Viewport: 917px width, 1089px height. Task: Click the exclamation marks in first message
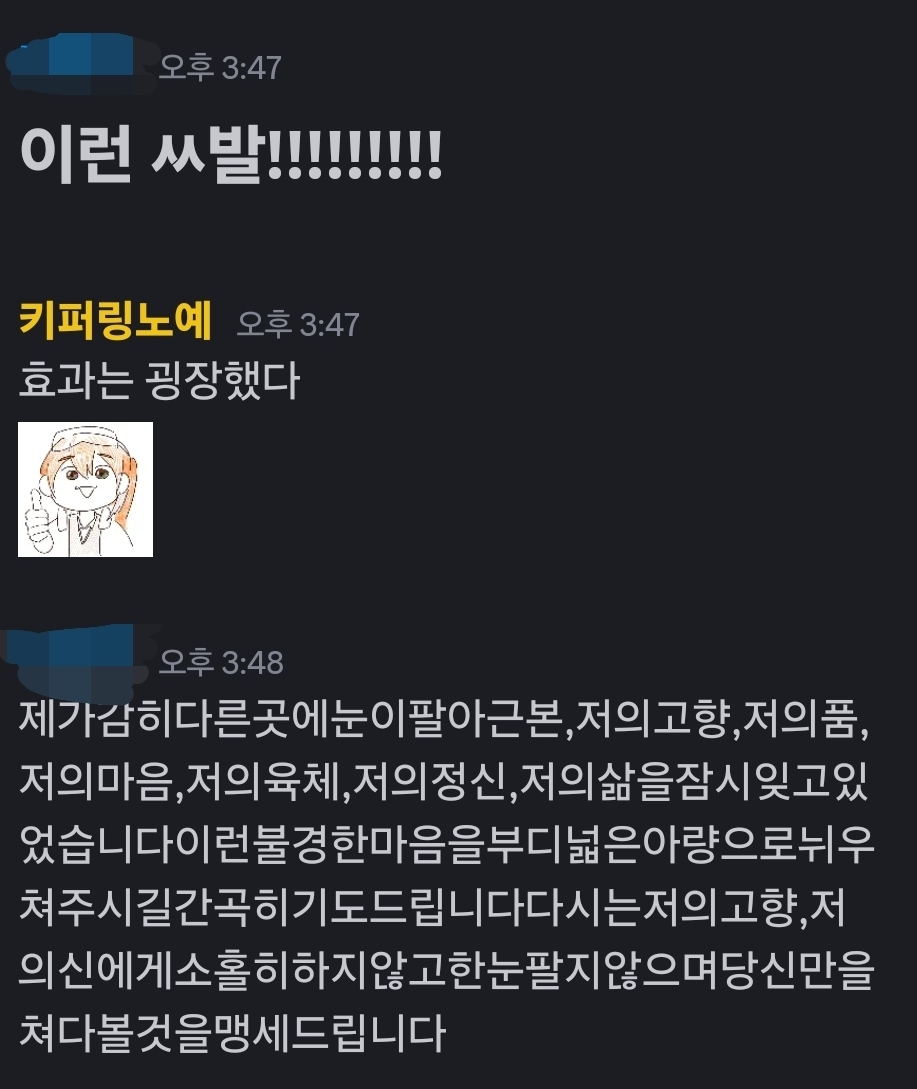point(354,155)
